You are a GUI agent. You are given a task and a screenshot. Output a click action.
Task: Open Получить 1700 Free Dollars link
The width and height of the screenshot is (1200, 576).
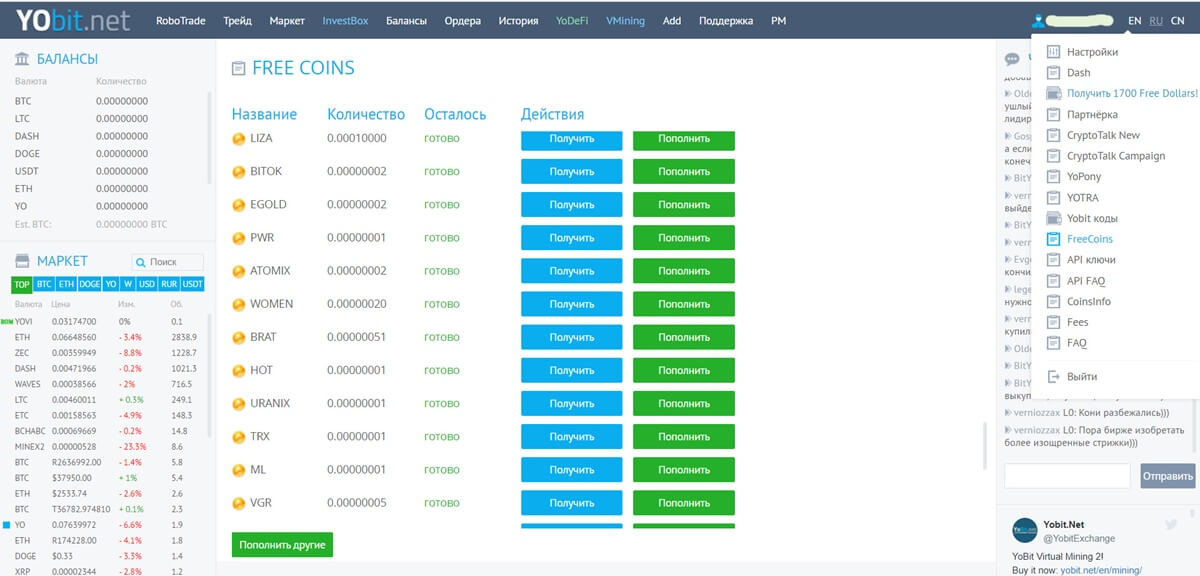1132,93
